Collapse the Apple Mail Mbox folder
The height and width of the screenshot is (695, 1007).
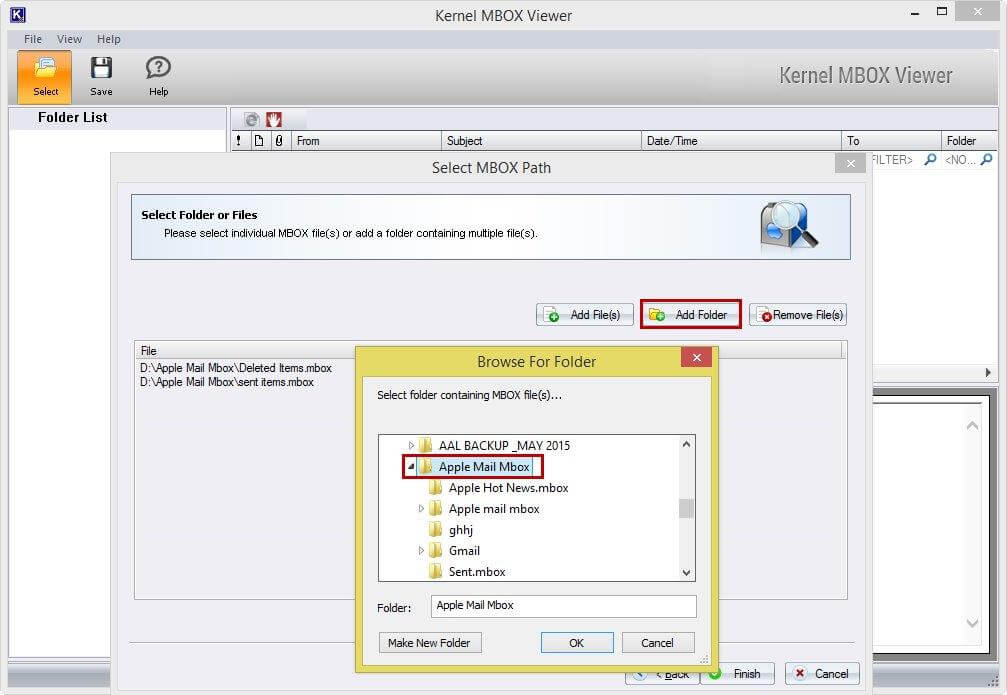tap(411, 467)
